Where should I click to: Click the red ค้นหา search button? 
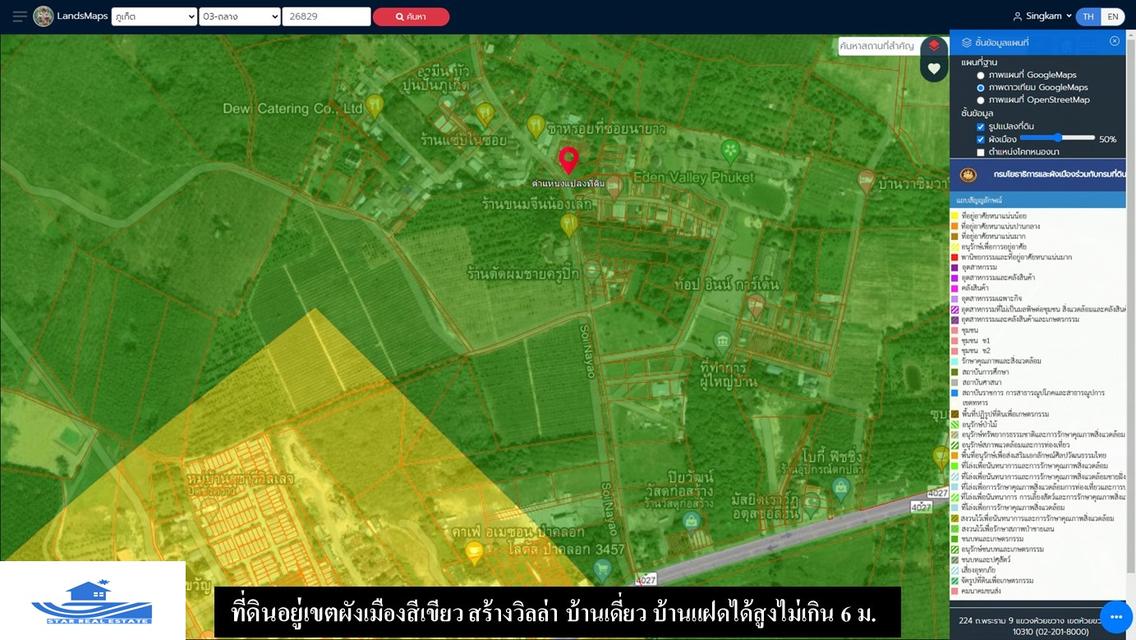[x=411, y=17]
